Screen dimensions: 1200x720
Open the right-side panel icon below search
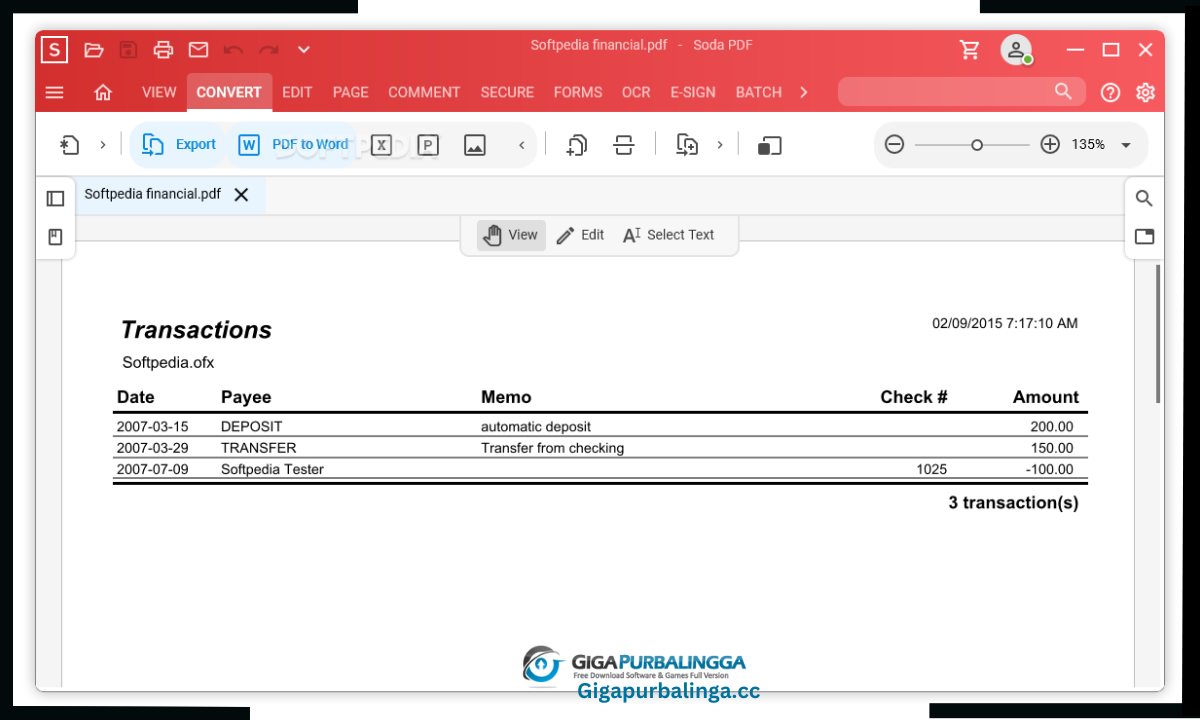1144,237
